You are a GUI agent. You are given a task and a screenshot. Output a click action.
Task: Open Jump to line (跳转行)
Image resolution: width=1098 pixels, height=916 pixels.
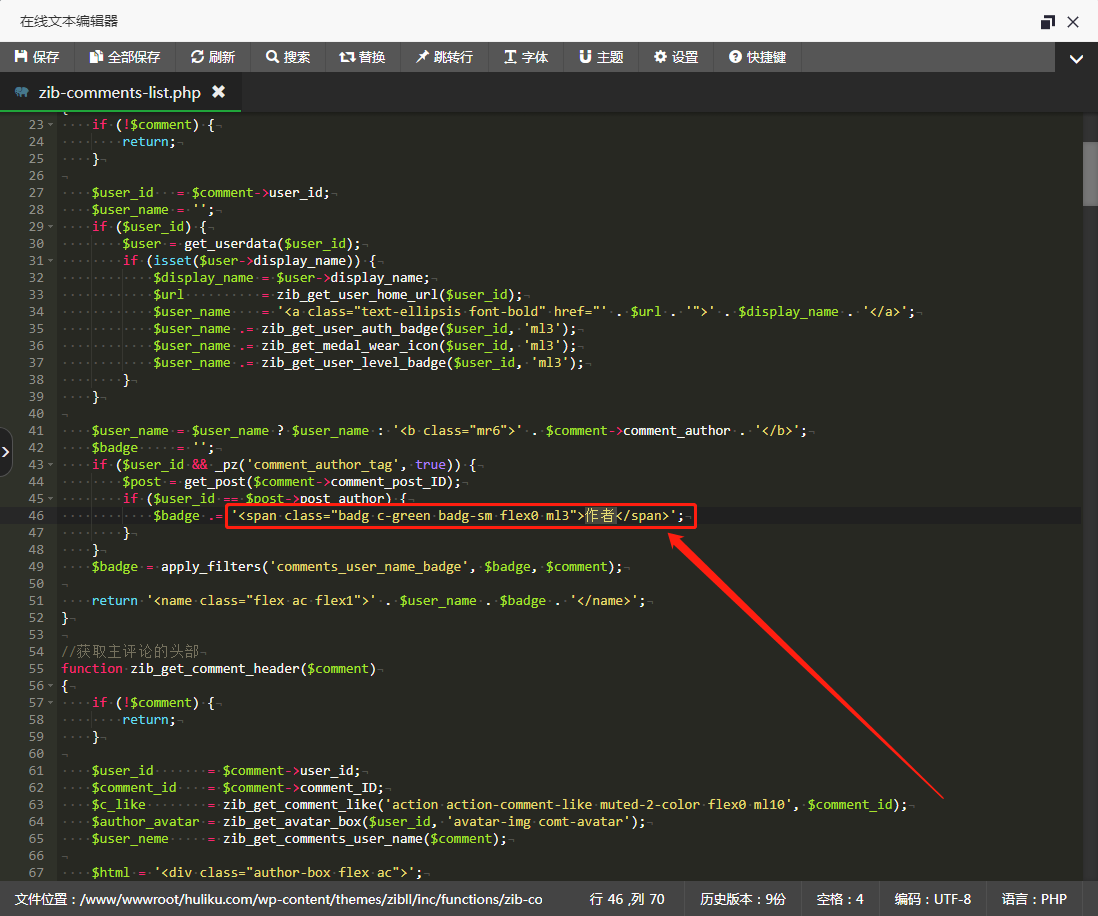click(444, 57)
